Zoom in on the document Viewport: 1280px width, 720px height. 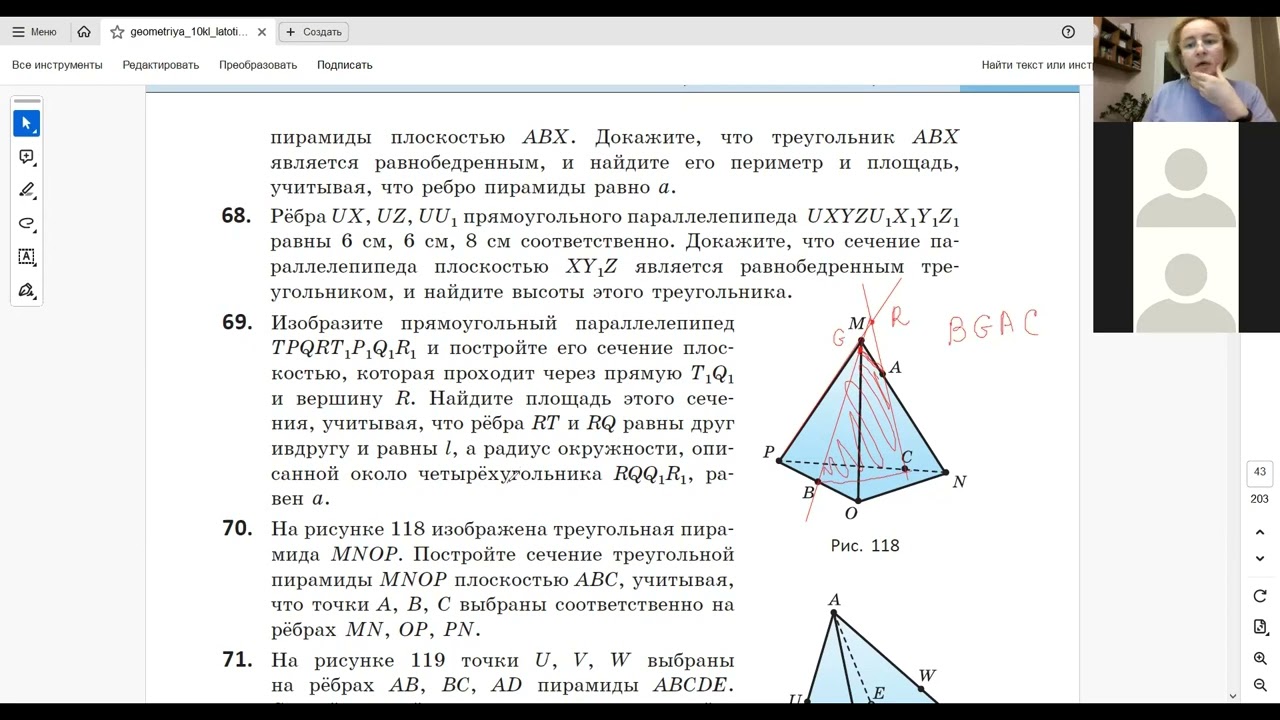[x=1260, y=659]
